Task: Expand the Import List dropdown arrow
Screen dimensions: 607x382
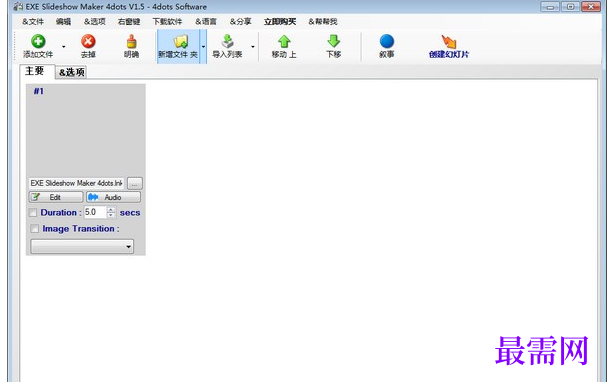Action: click(x=253, y=47)
